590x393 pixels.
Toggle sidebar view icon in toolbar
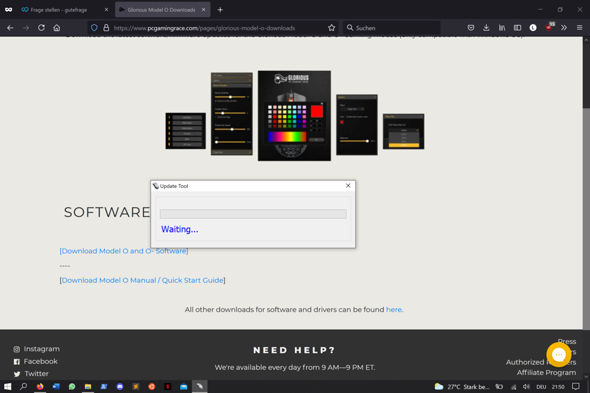point(517,28)
